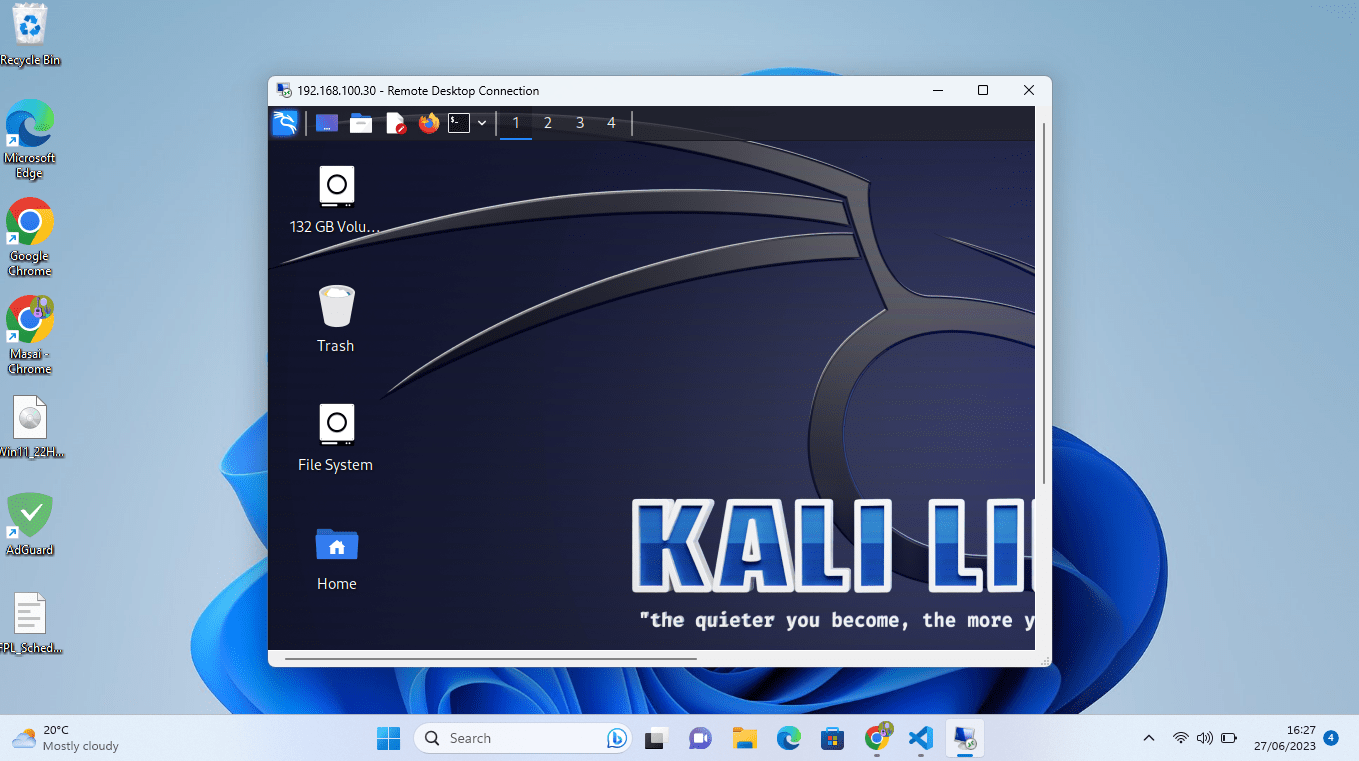Open Visual Studio Code from taskbar
The width and height of the screenshot is (1359, 761).
921,738
